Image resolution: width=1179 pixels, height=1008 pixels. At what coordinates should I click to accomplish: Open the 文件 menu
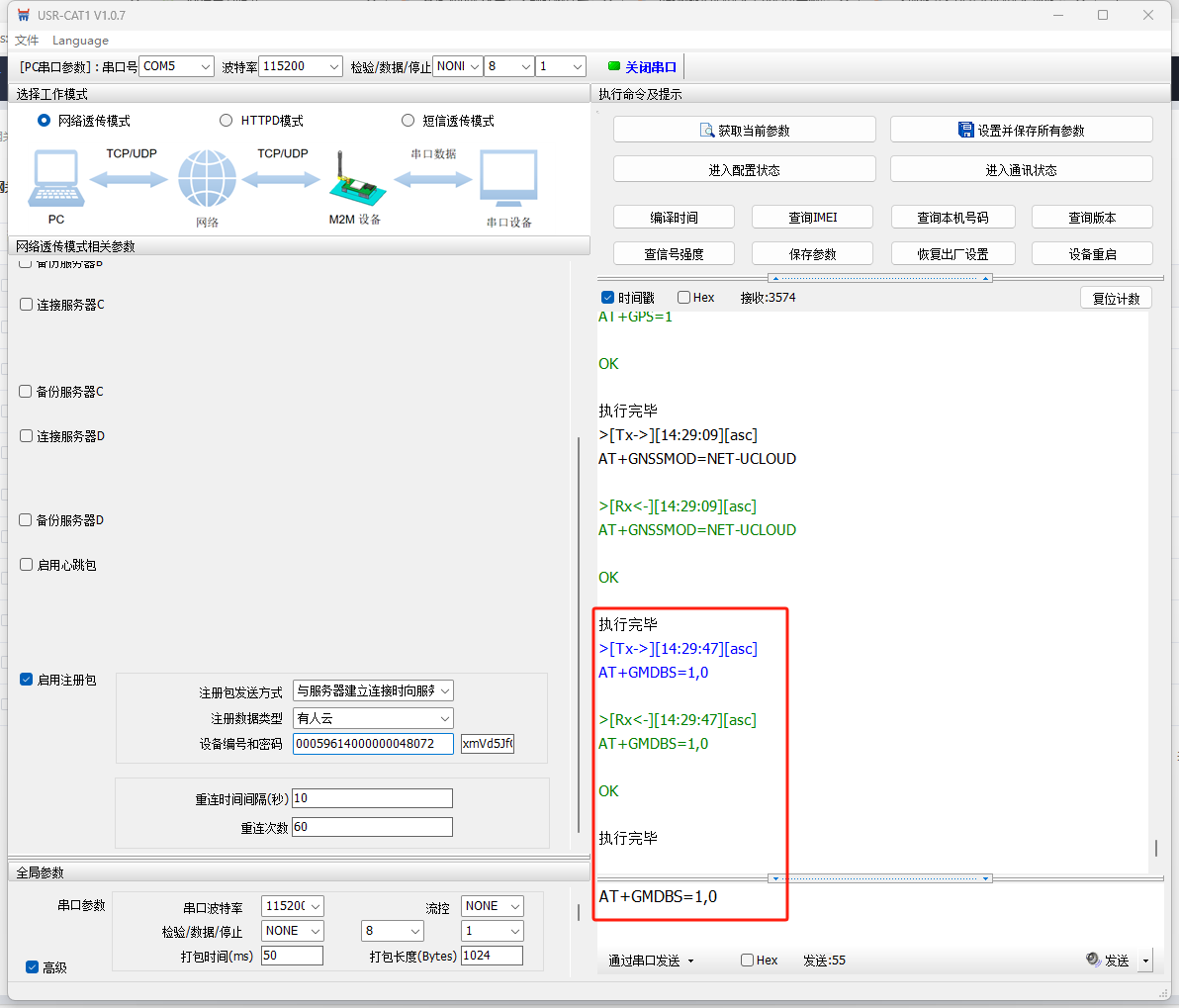coord(27,41)
